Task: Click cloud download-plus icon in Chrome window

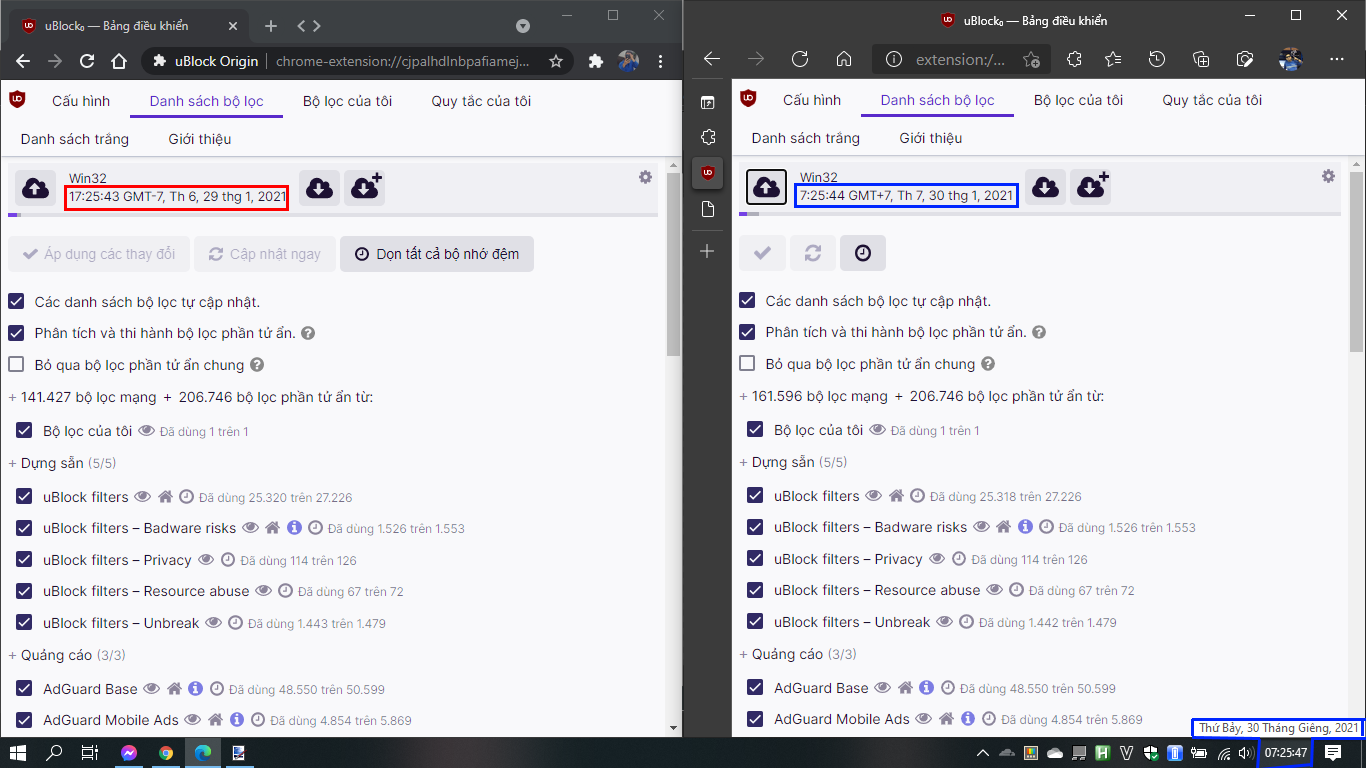Action: (365, 188)
